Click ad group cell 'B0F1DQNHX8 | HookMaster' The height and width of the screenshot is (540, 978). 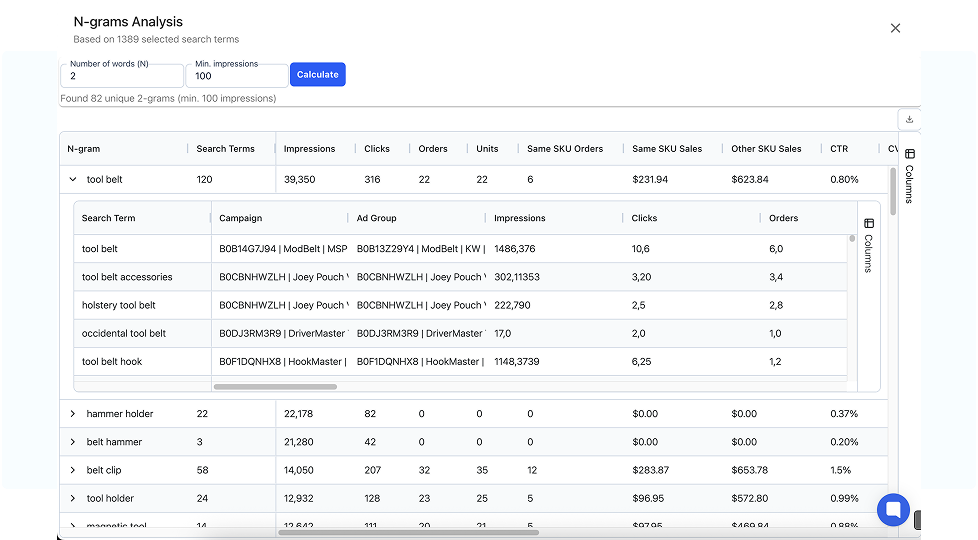(x=420, y=362)
